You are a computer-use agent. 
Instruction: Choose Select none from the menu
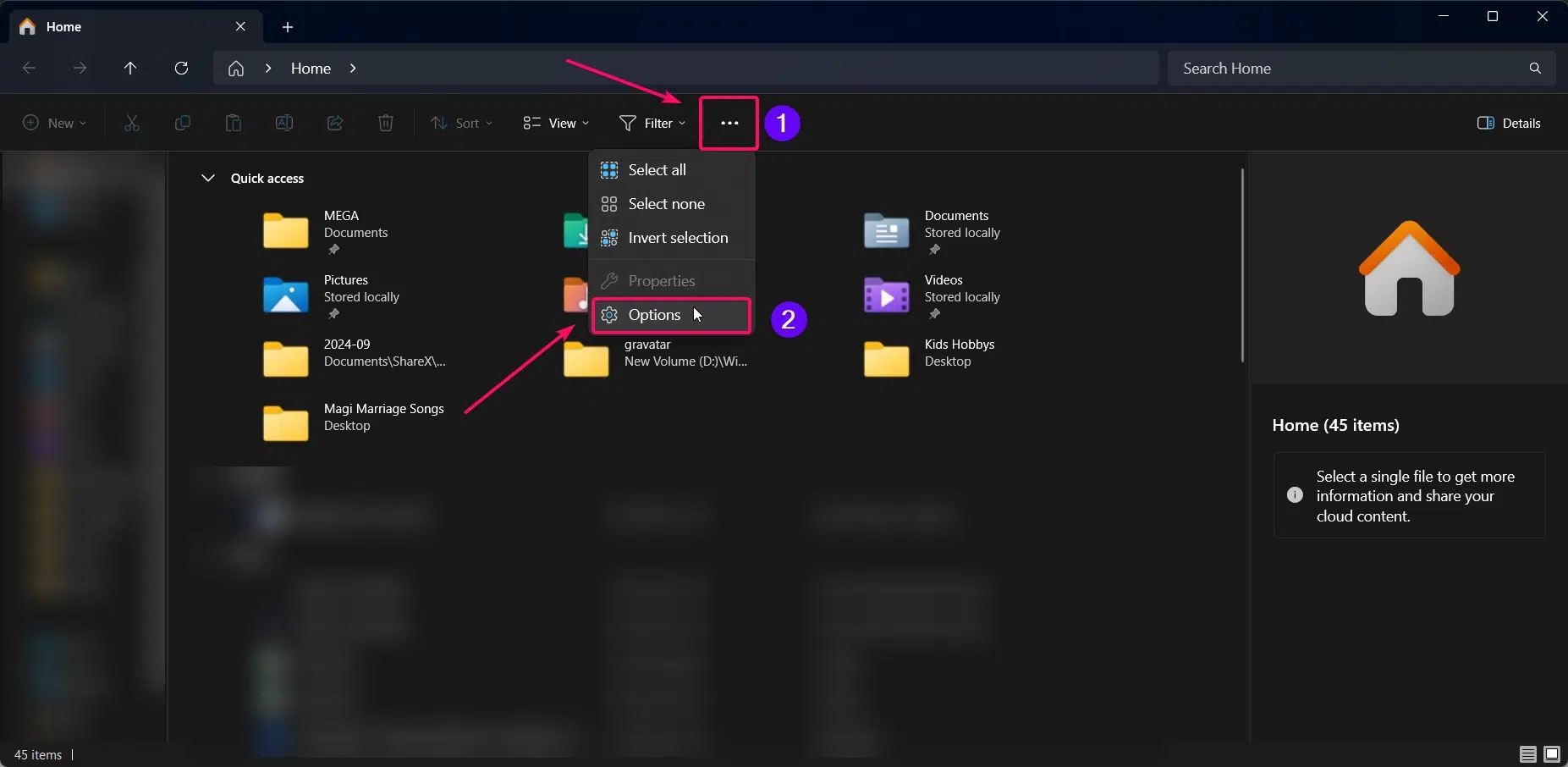672,203
